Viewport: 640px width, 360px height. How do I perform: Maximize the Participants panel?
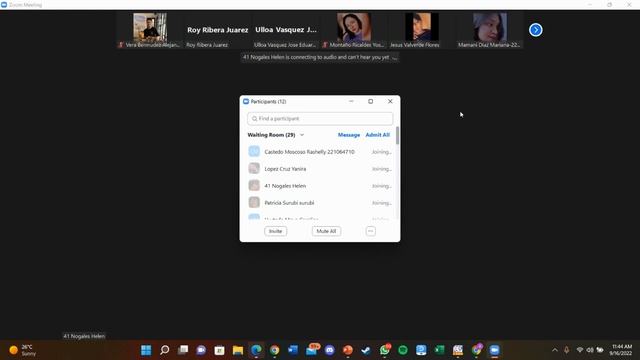click(371, 101)
